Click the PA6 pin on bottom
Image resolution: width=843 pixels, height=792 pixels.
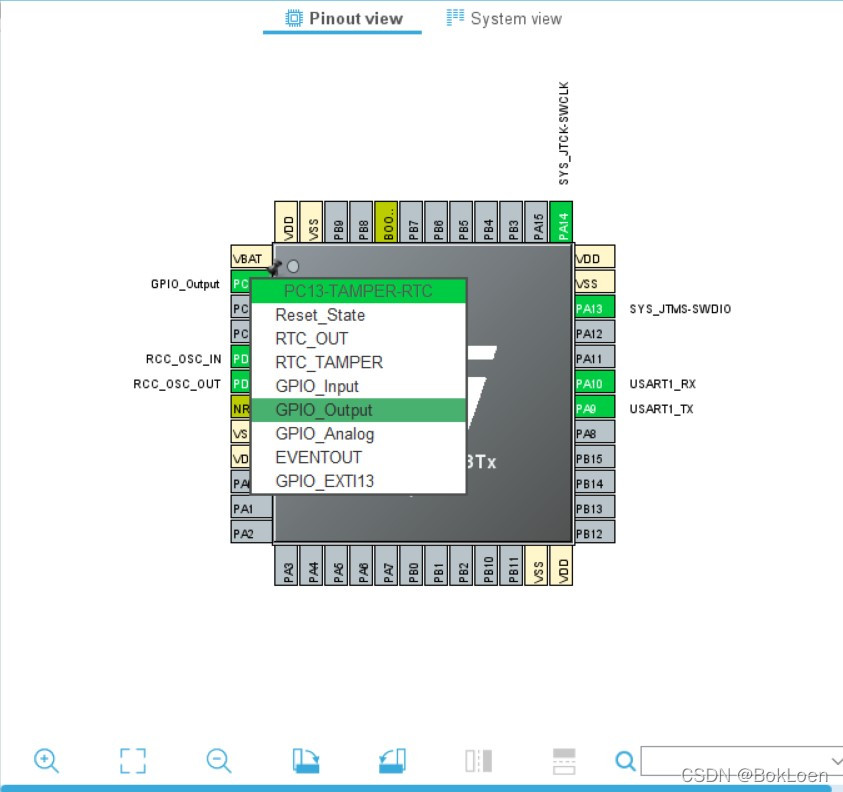pyautogui.click(x=361, y=566)
